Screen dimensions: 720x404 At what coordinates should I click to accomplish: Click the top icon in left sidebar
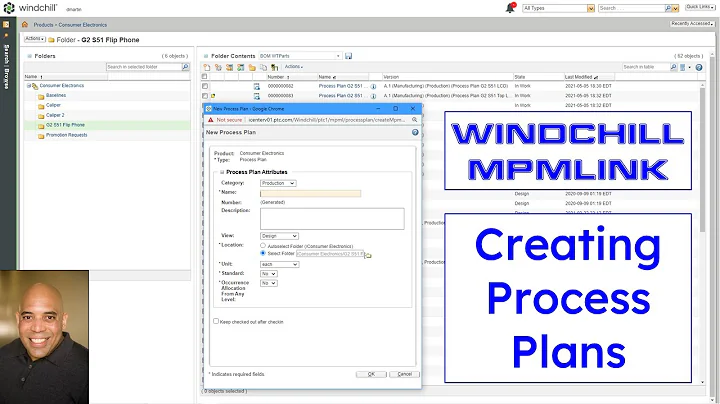tap(6, 24)
